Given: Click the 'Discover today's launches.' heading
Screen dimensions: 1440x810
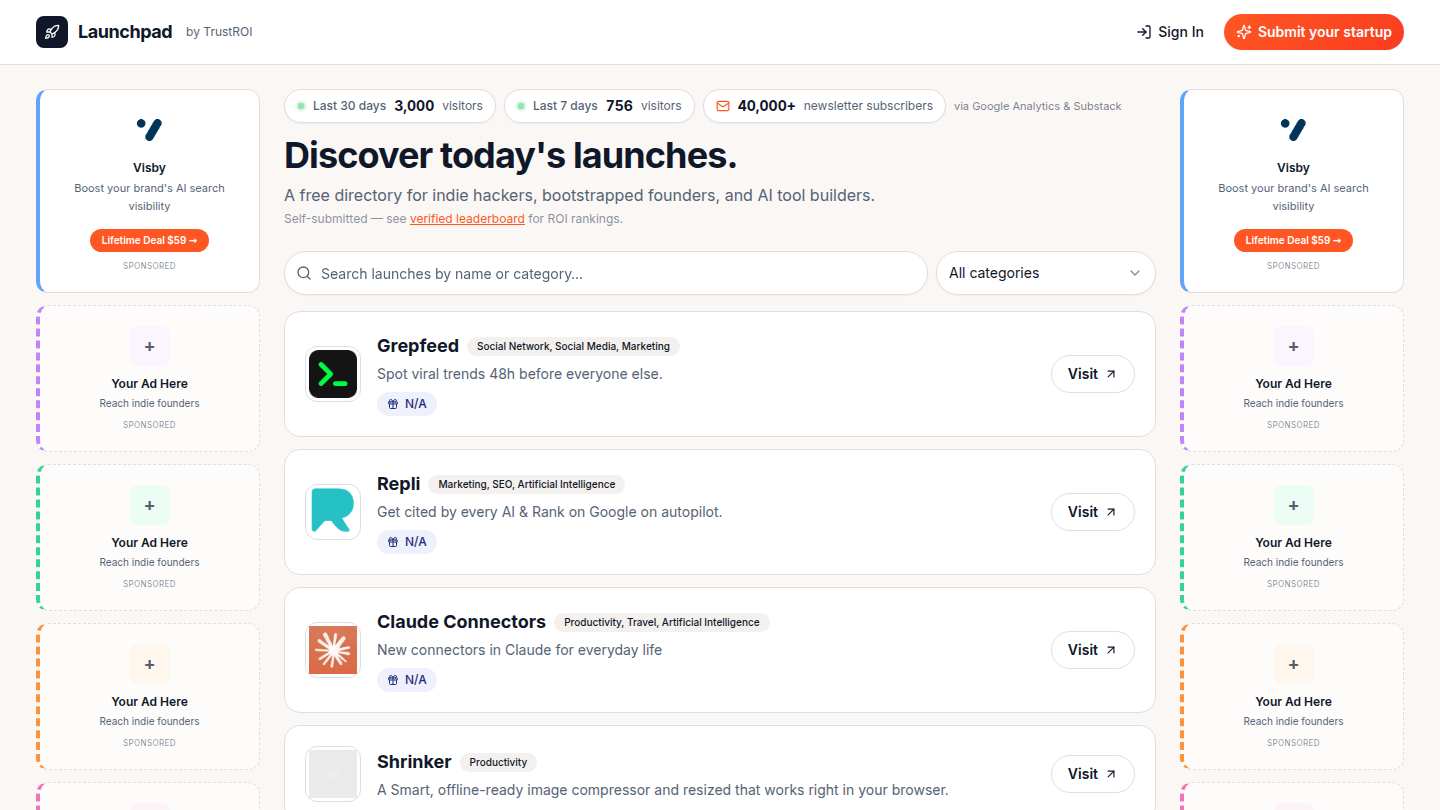Looking at the screenshot, I should [x=511, y=156].
